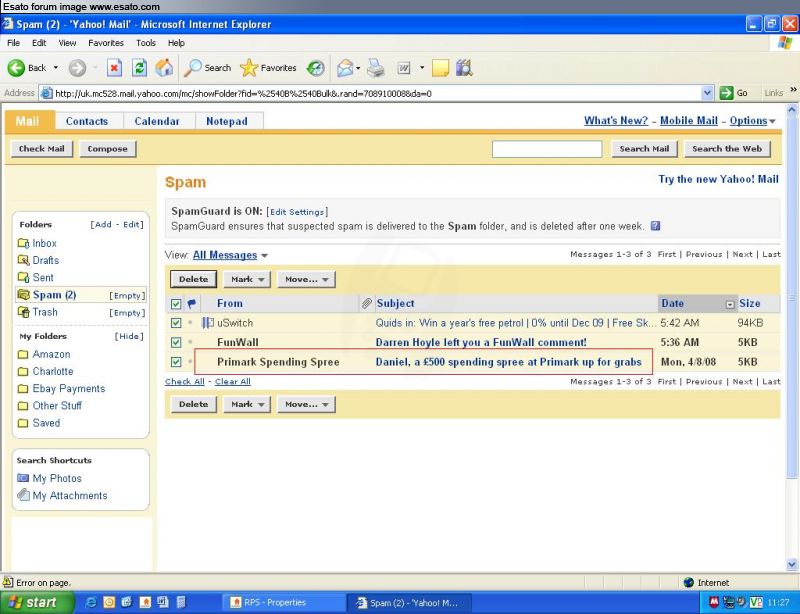This screenshot has height=614, width=800.
Task: Open the Favorites menu in the menu bar
Action: pos(106,43)
